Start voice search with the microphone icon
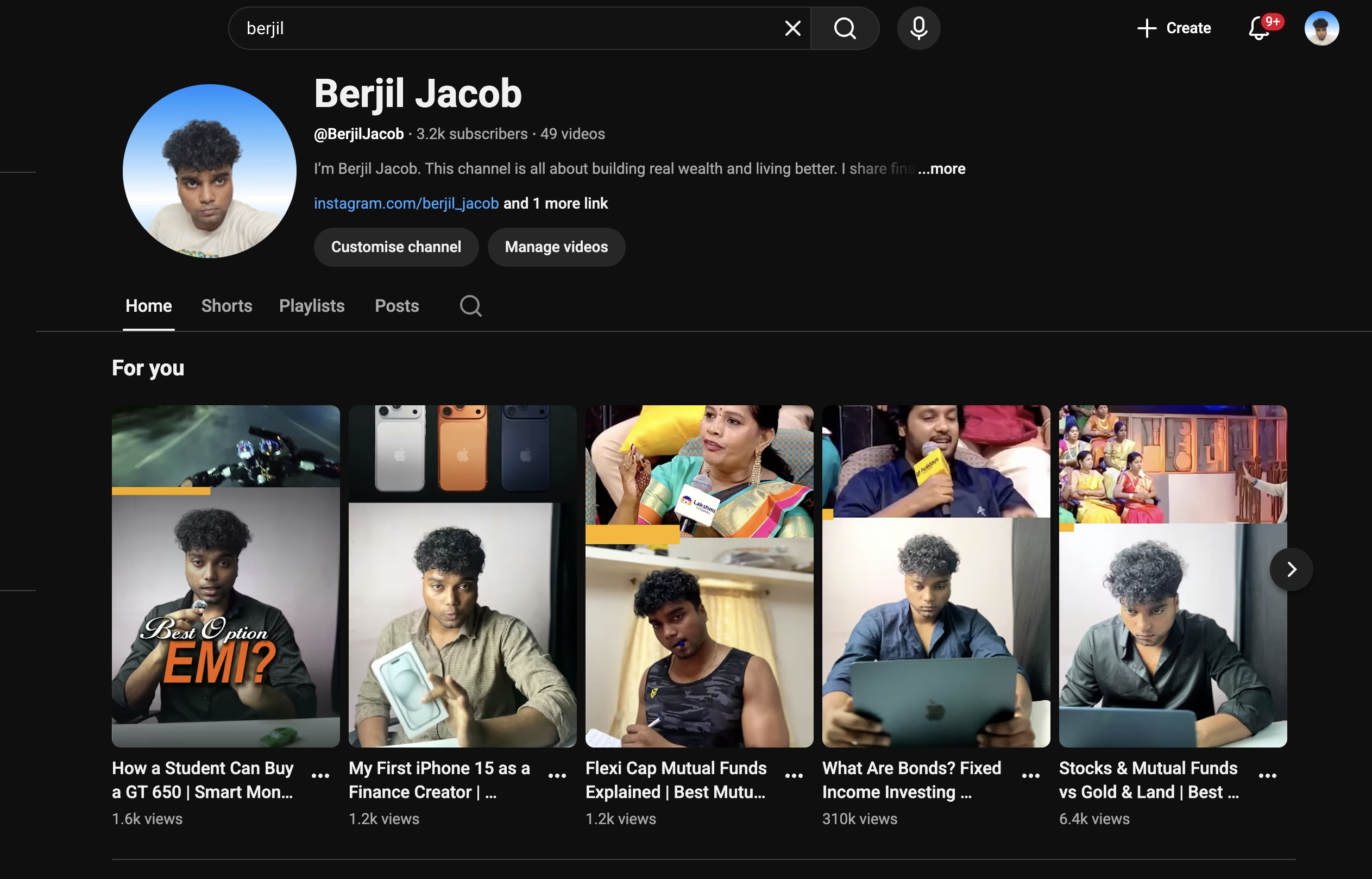The height and width of the screenshot is (879, 1372). 918,28
